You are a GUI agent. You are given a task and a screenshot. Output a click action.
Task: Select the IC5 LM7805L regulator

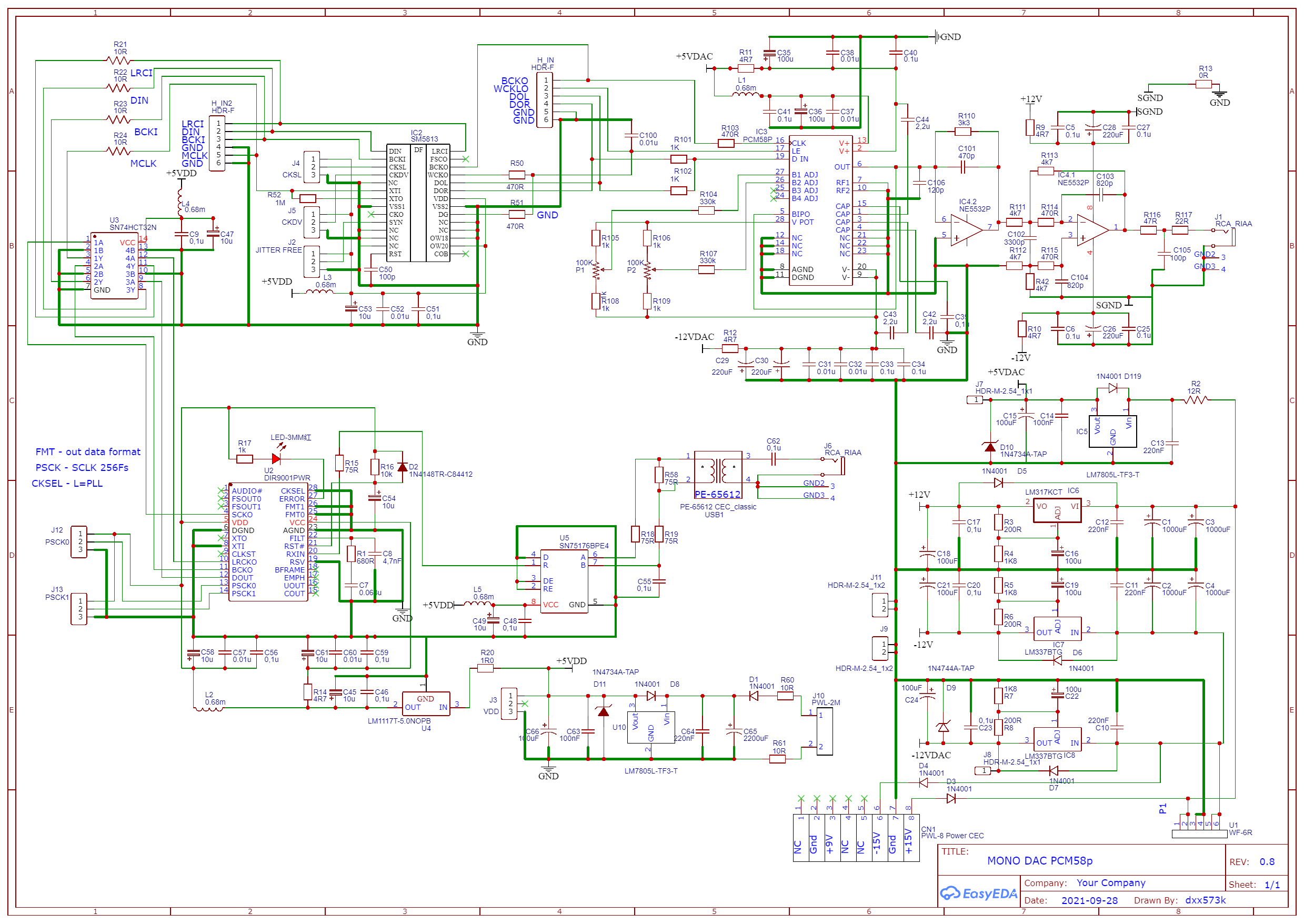point(1112,431)
